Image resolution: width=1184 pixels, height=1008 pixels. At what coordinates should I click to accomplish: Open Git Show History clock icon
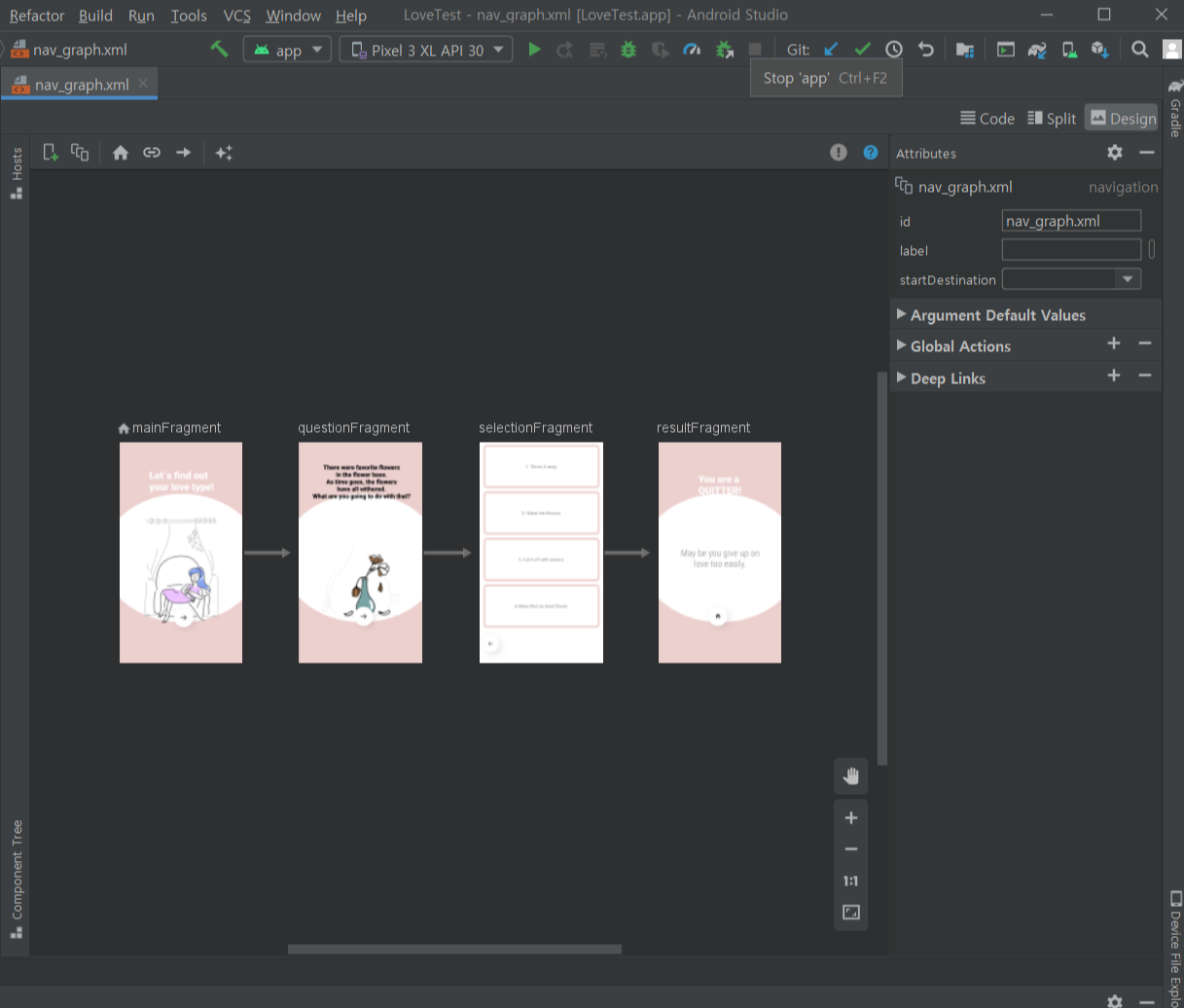tap(894, 49)
